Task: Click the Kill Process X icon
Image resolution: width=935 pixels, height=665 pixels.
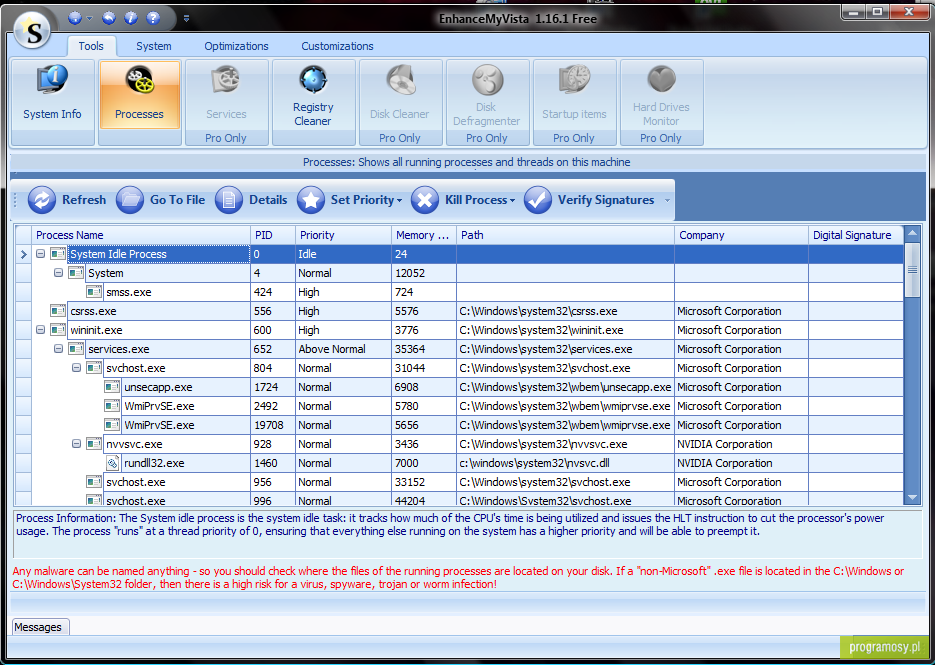Action: tap(425, 200)
